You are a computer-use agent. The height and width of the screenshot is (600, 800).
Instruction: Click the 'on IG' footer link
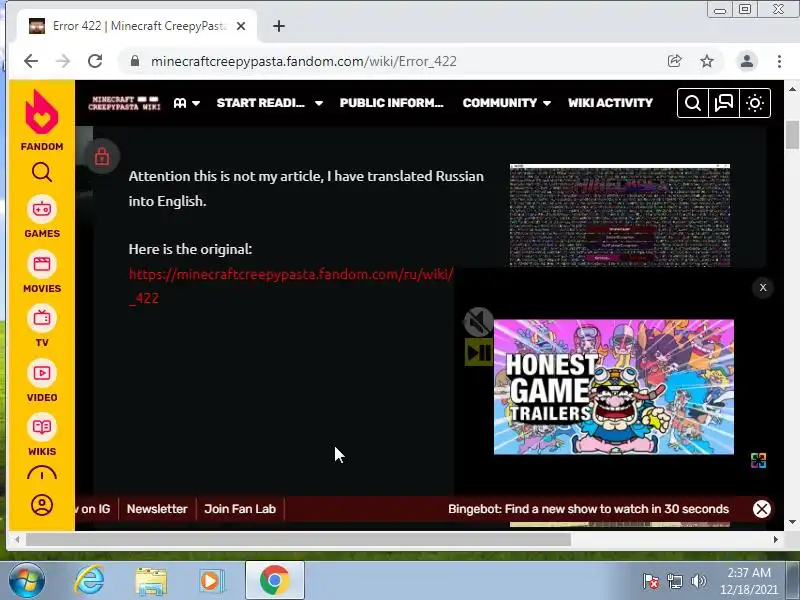coord(94,509)
